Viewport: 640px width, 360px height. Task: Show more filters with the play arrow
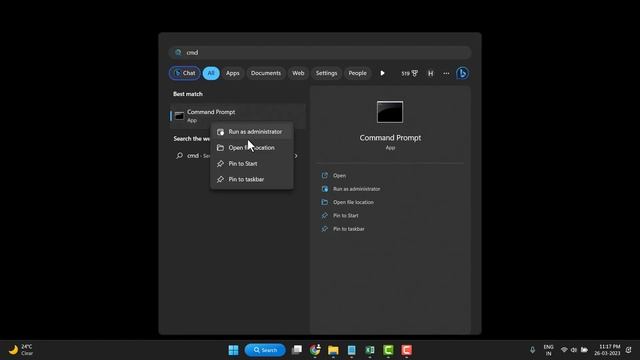point(382,73)
